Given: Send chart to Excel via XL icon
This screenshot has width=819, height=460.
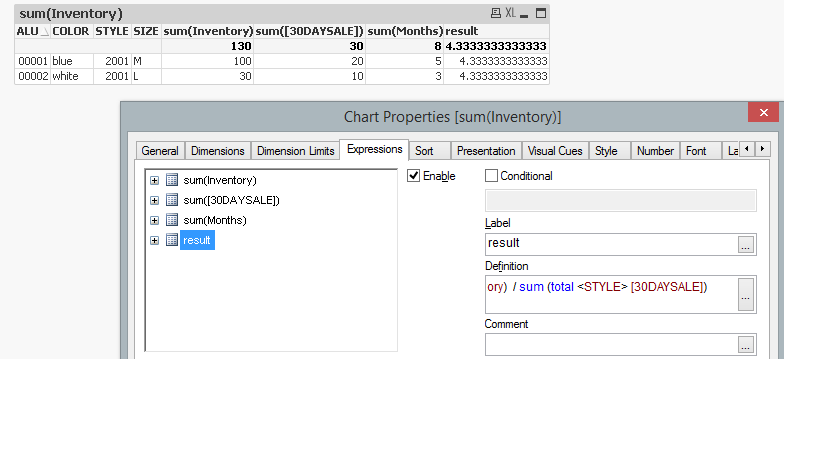Looking at the screenshot, I should (510, 13).
